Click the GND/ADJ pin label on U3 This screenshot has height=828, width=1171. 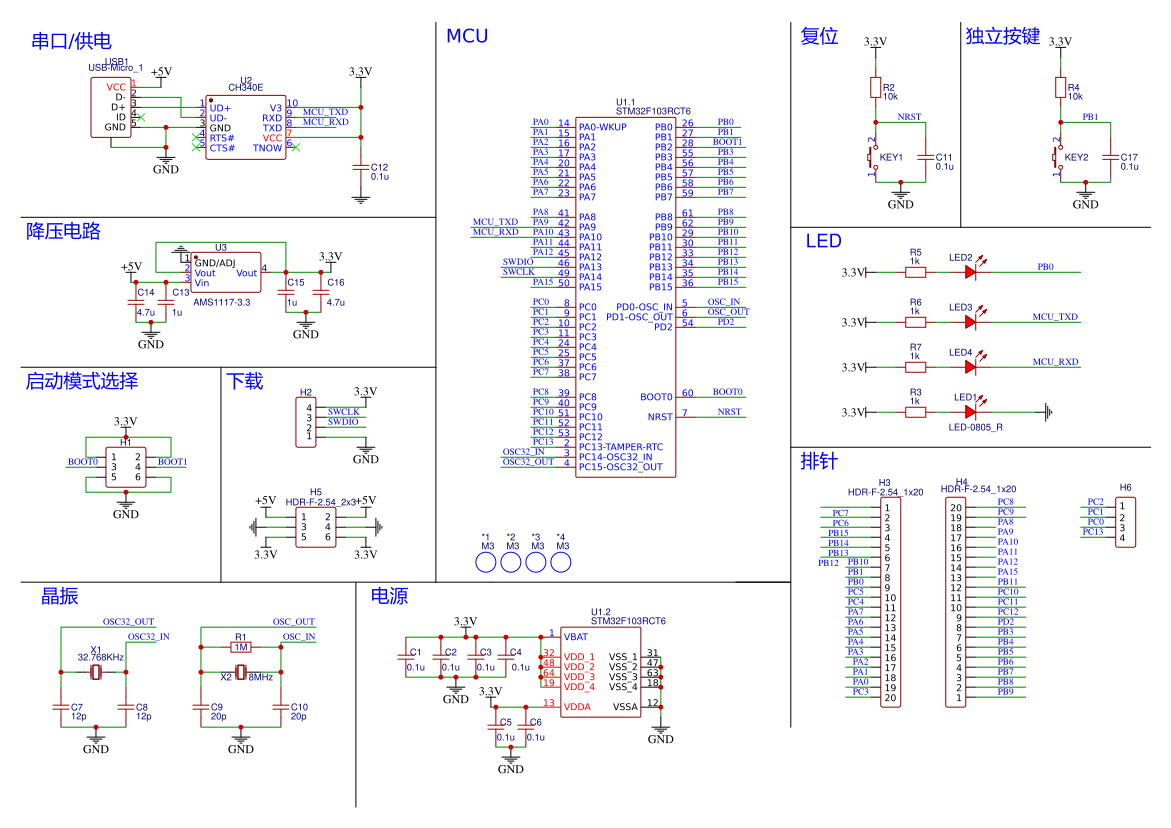pos(215,263)
